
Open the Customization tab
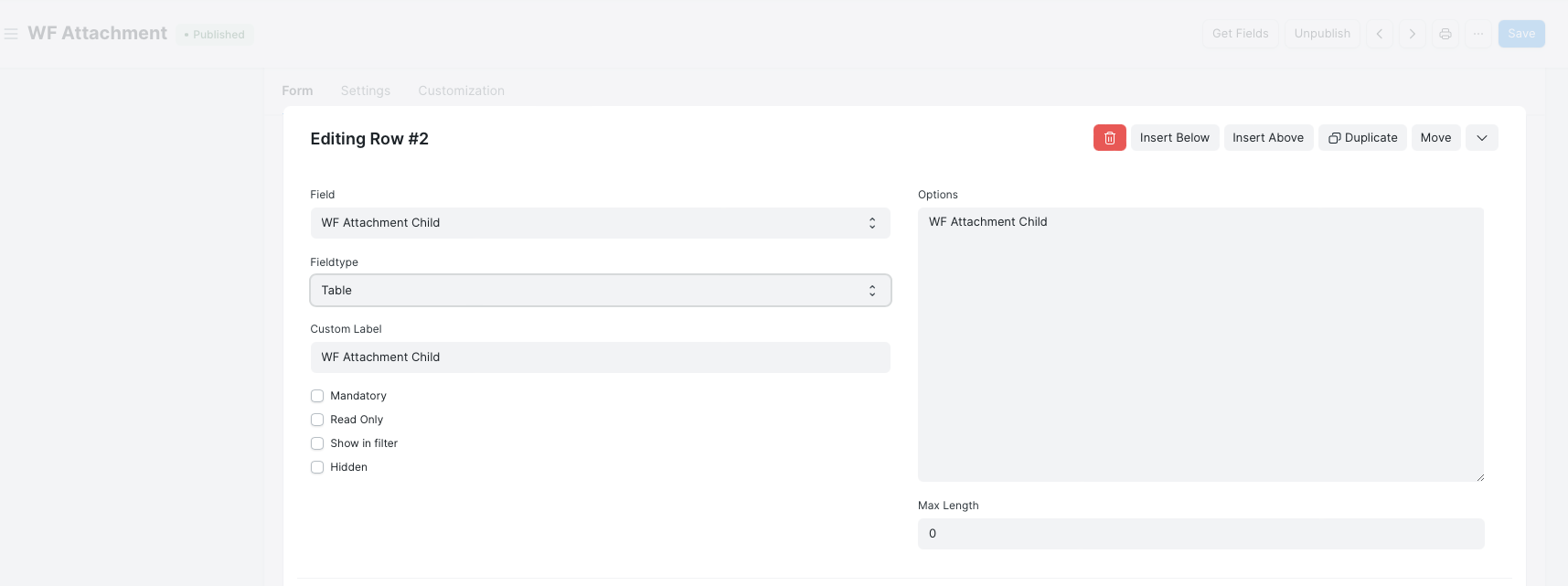pyautogui.click(x=462, y=91)
